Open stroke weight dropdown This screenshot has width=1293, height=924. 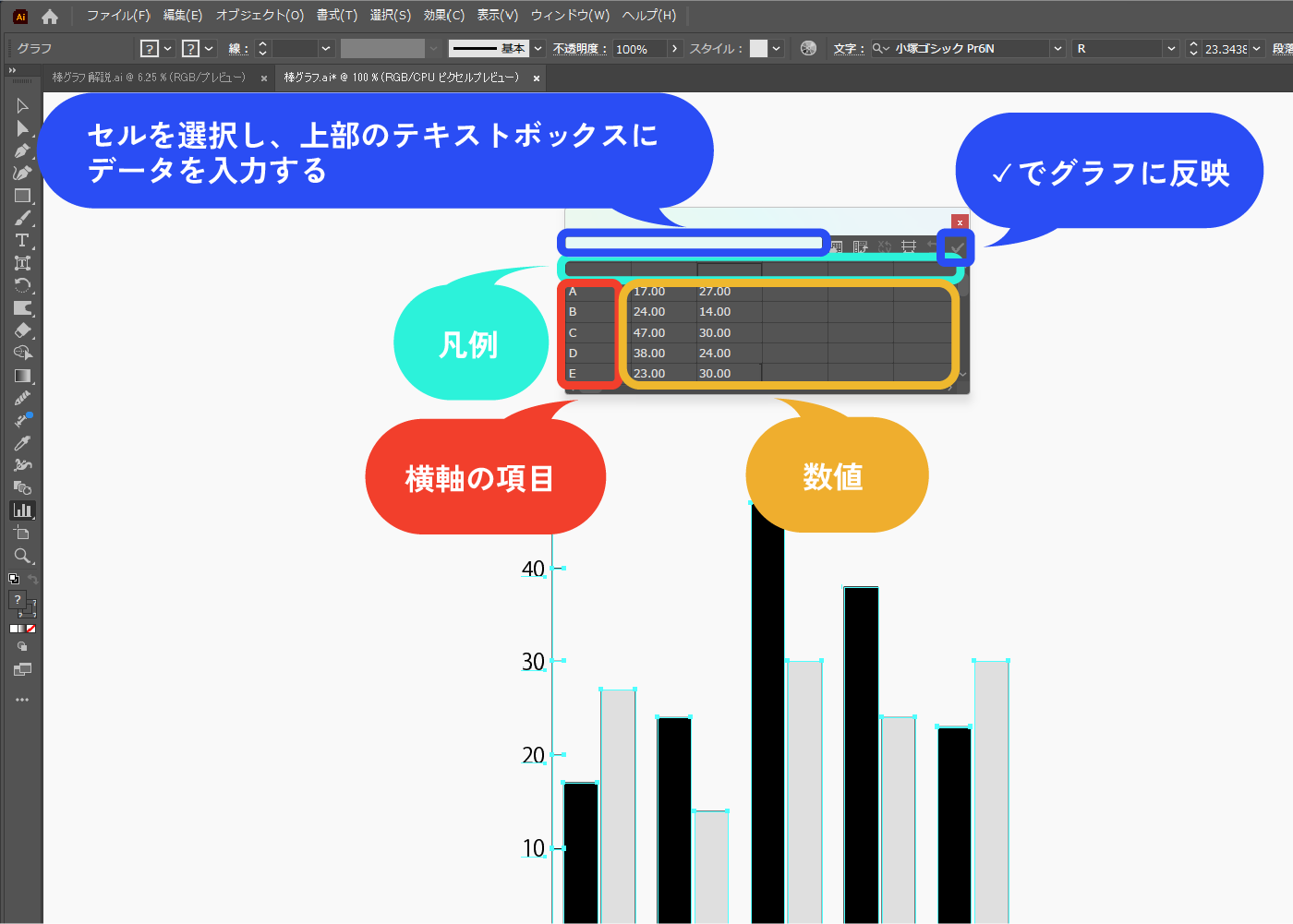point(326,48)
